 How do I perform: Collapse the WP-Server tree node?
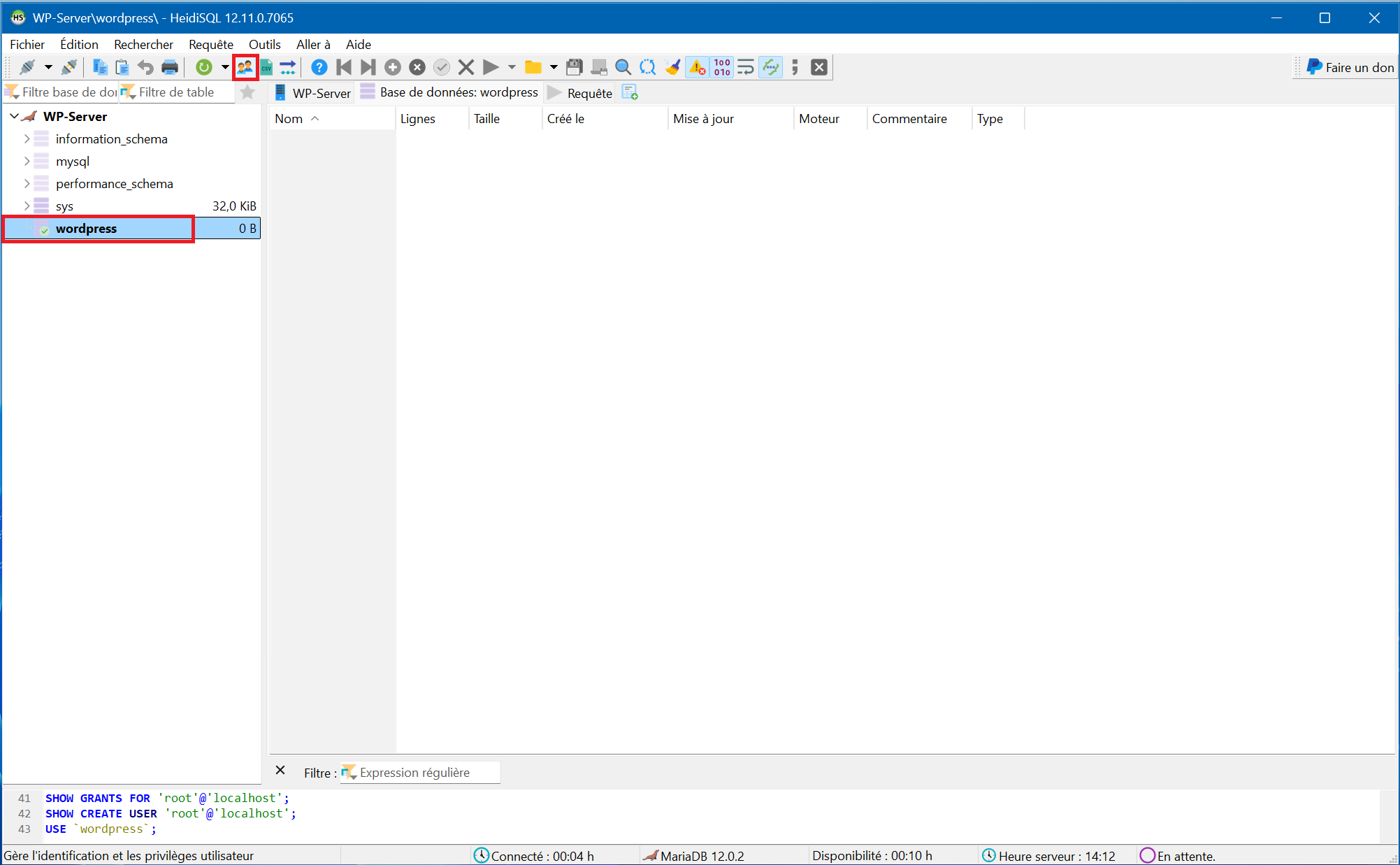(14, 117)
